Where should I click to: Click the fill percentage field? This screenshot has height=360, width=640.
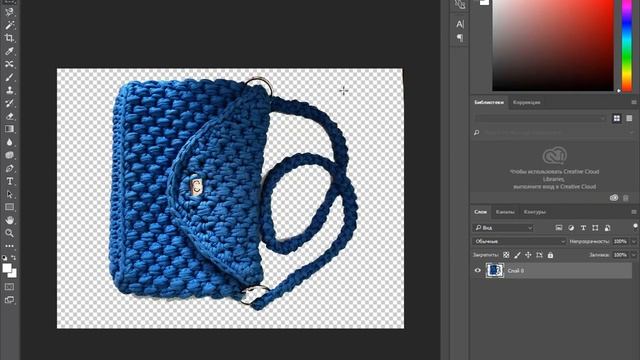pyautogui.click(x=620, y=255)
